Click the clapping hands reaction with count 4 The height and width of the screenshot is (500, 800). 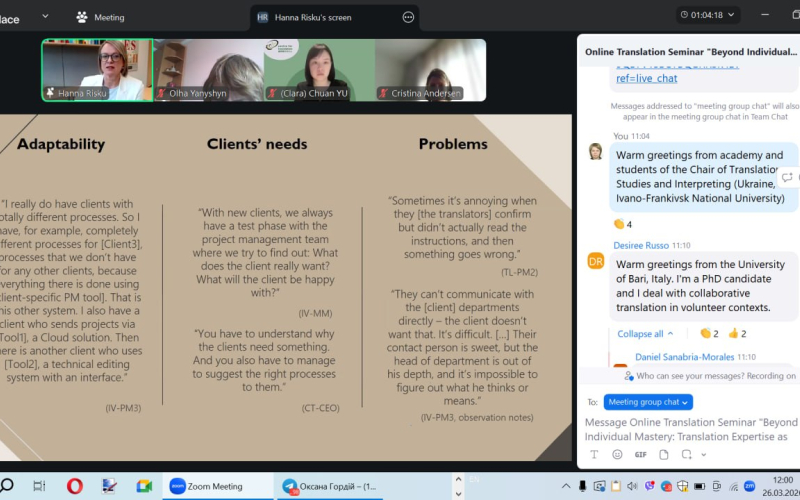click(x=624, y=224)
